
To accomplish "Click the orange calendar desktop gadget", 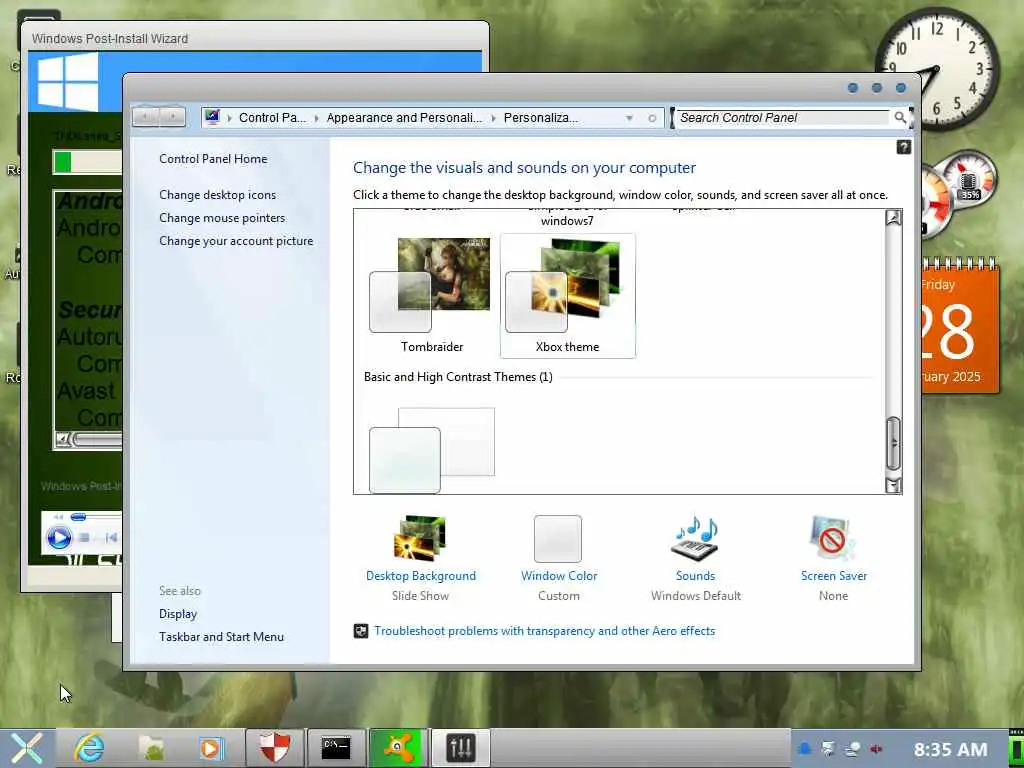I will 960,327.
